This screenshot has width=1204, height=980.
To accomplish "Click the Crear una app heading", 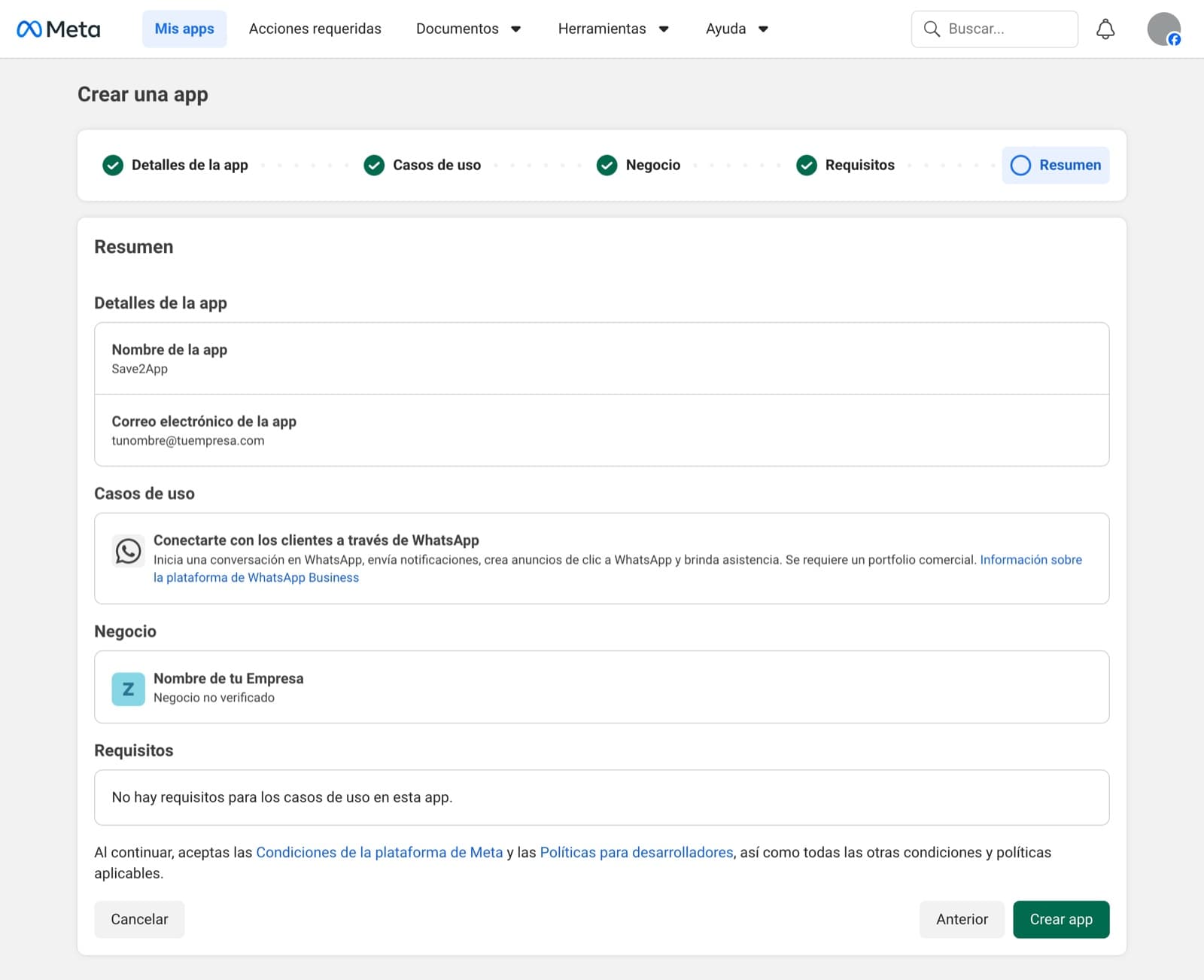I will coord(143,94).
